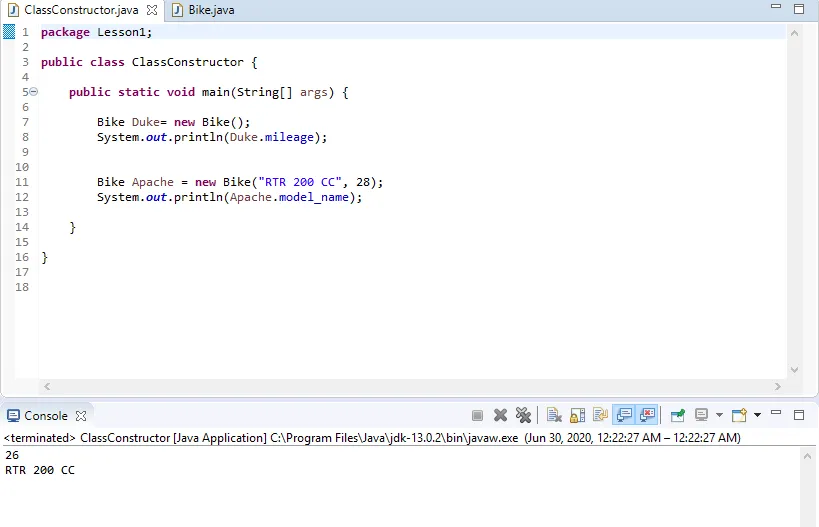Select the ClassConstructor.java tab

(81, 10)
